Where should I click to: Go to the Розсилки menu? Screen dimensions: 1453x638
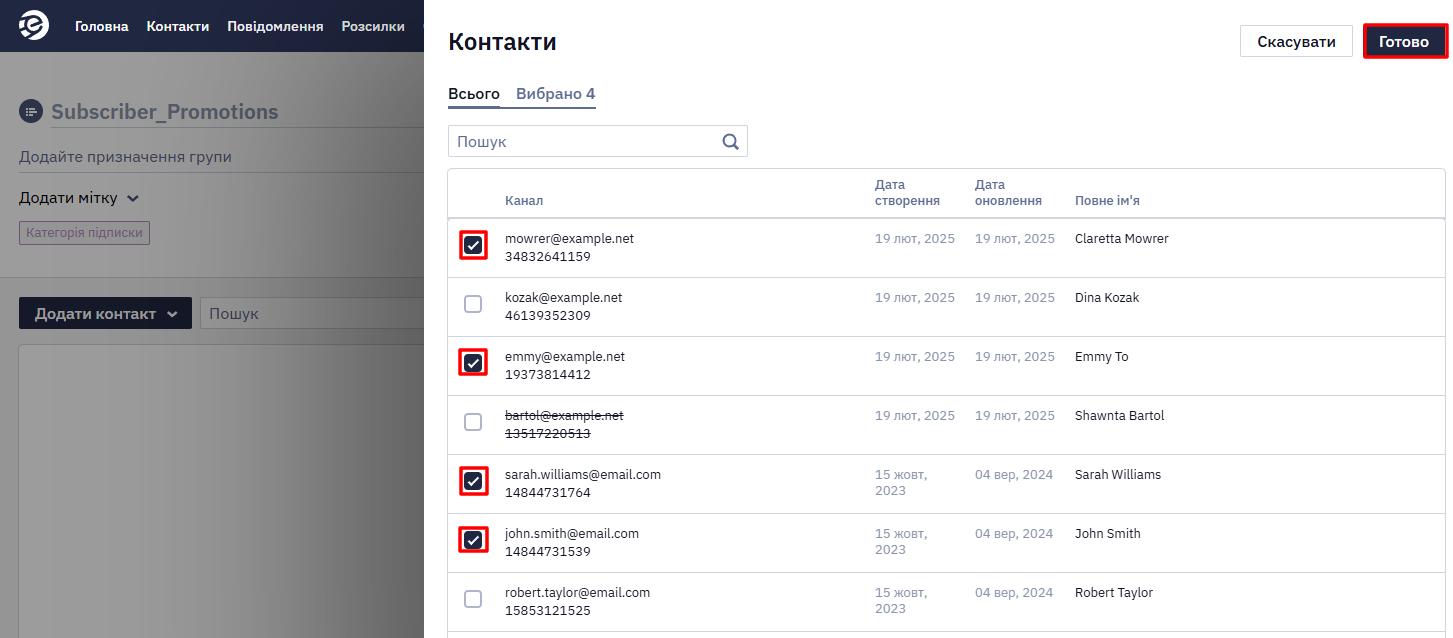pos(373,26)
